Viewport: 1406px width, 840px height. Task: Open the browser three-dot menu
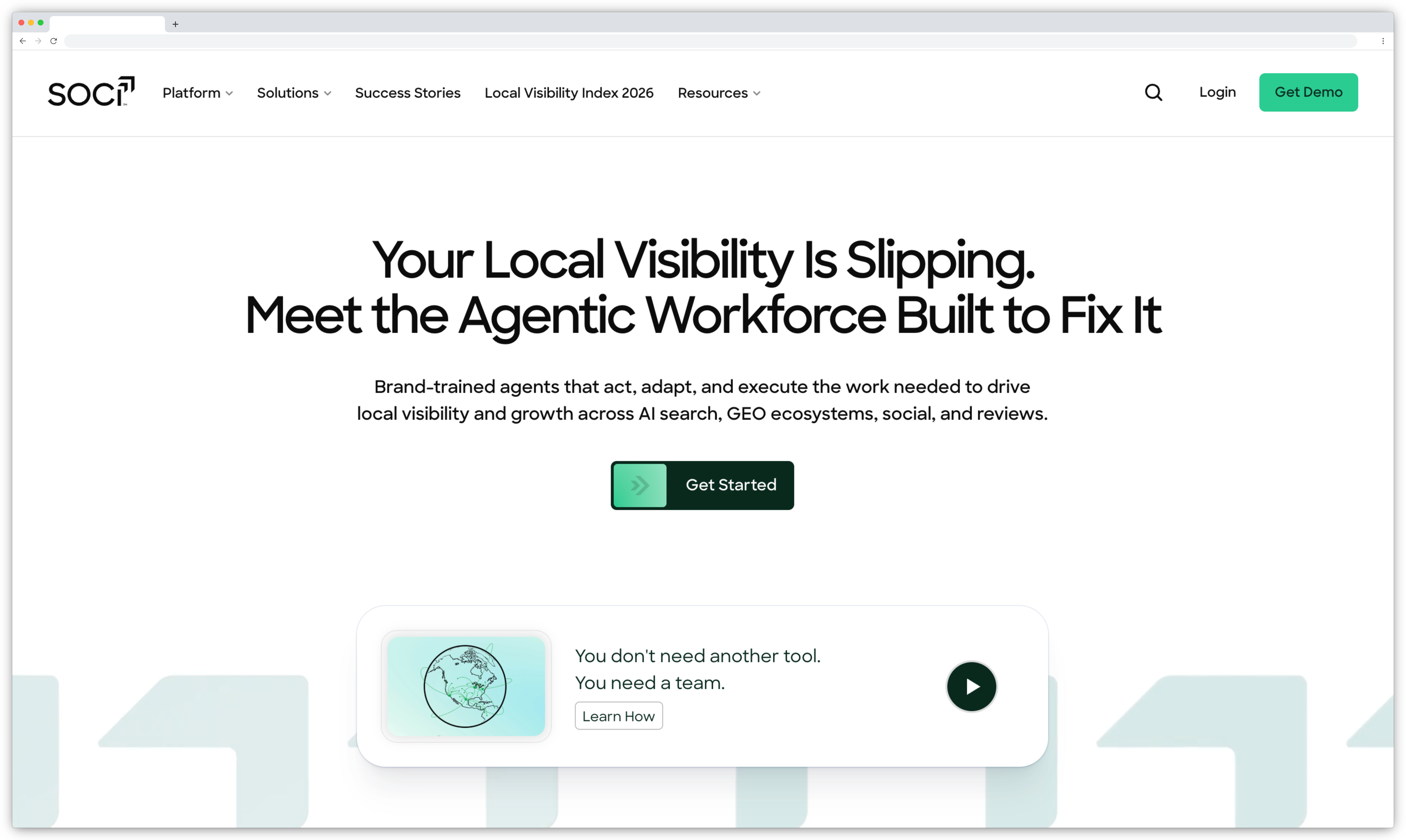(1383, 41)
